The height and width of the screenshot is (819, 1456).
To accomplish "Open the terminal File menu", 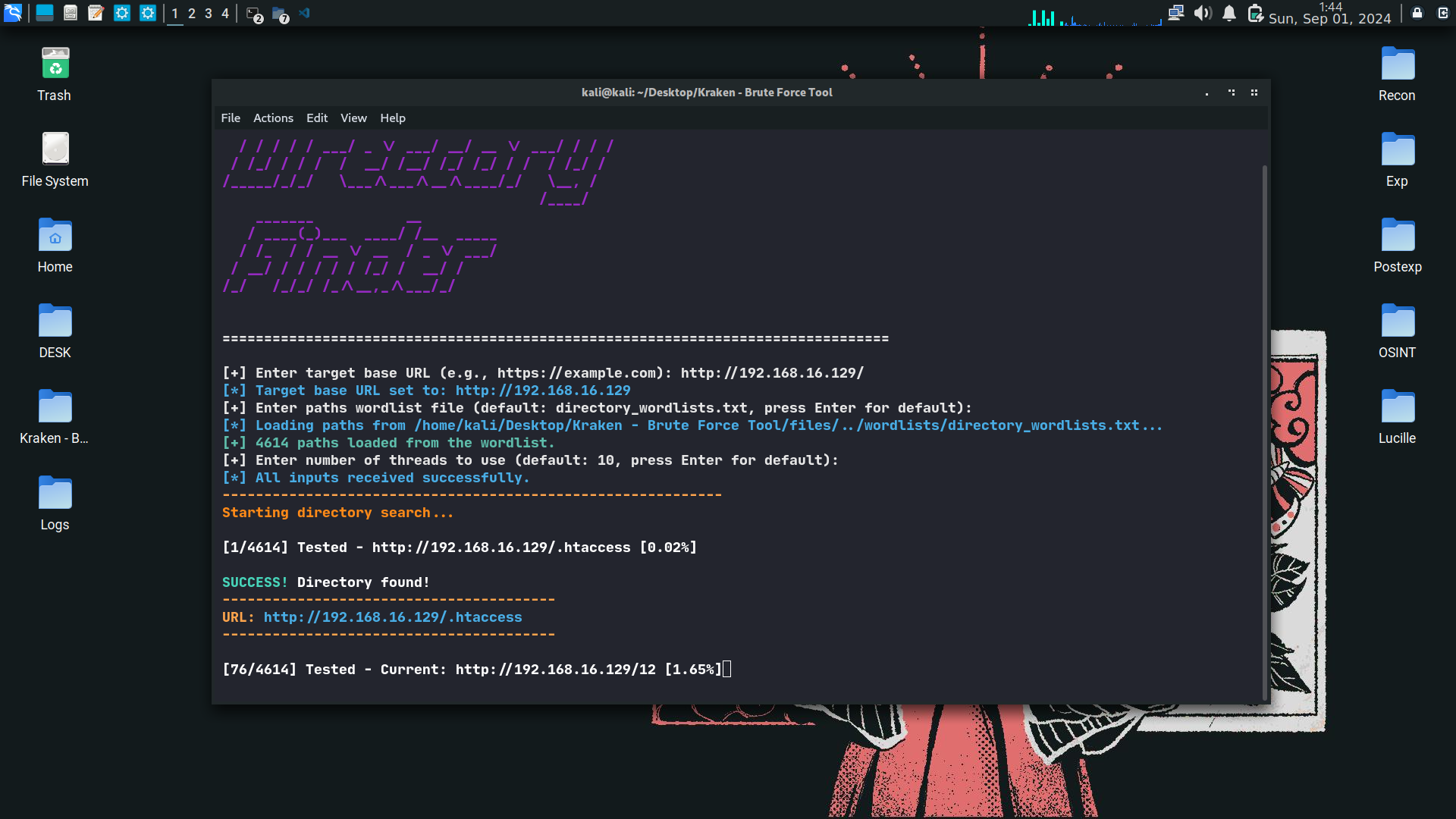I will click(231, 118).
